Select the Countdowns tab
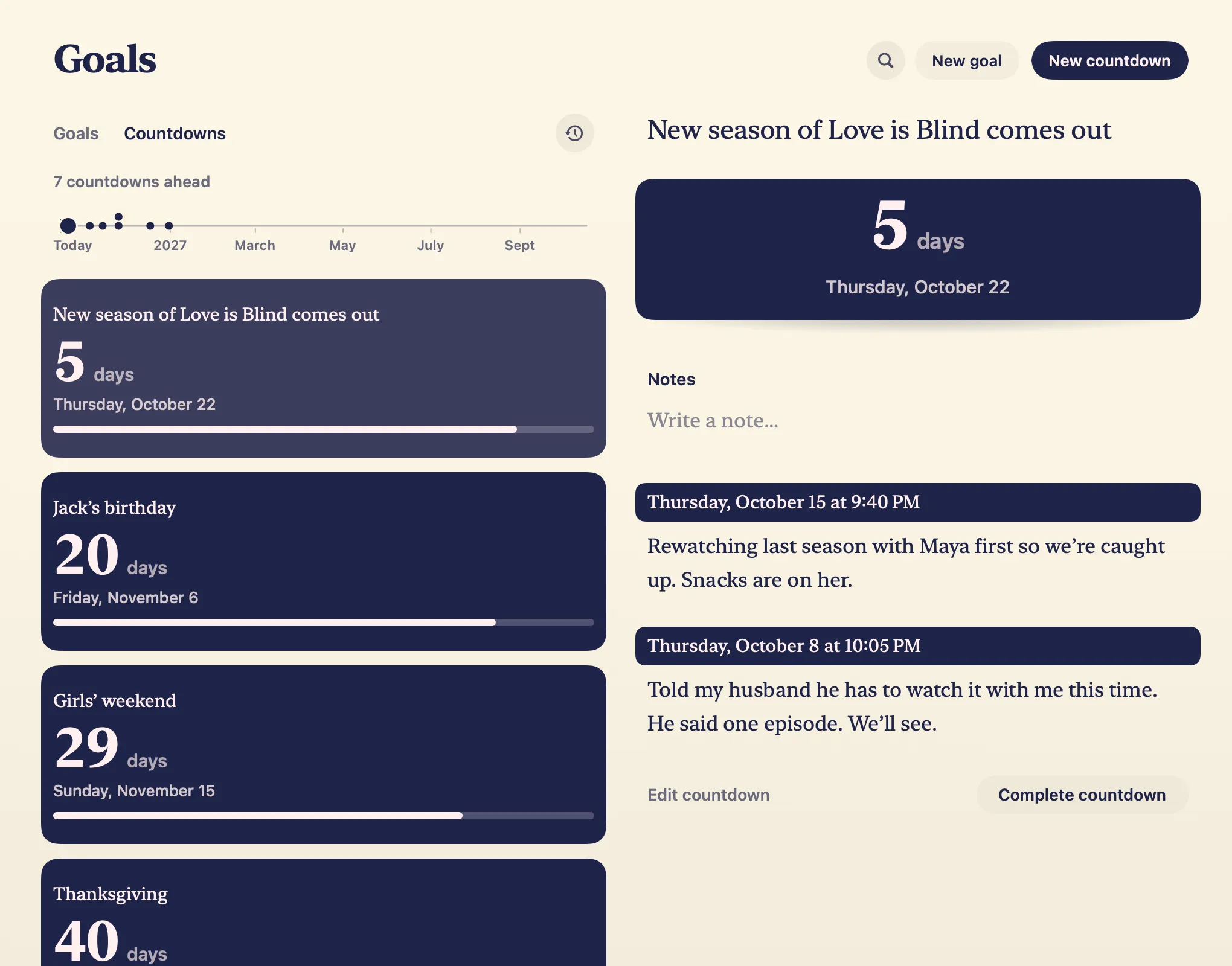Screen dimensions: 1232x966 [x=175, y=133]
